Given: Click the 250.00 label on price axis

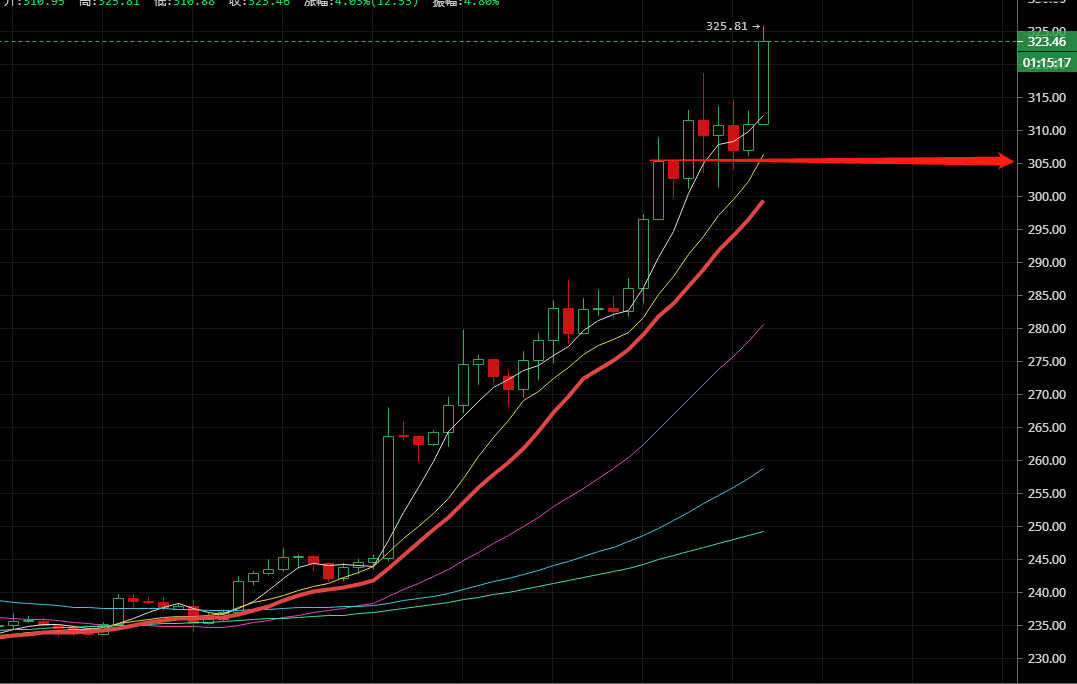Looking at the screenshot, I should 1045,527.
